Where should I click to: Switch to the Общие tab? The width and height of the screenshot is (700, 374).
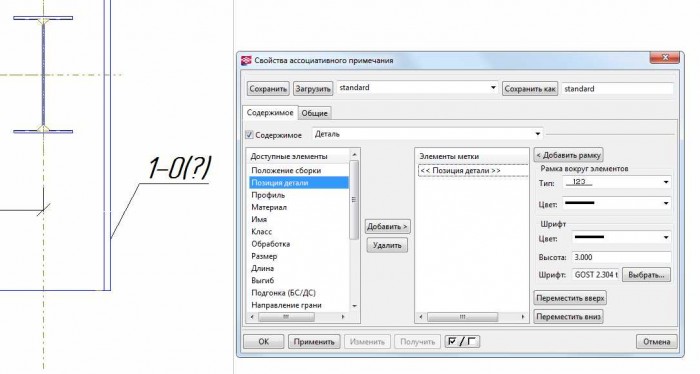(x=314, y=113)
